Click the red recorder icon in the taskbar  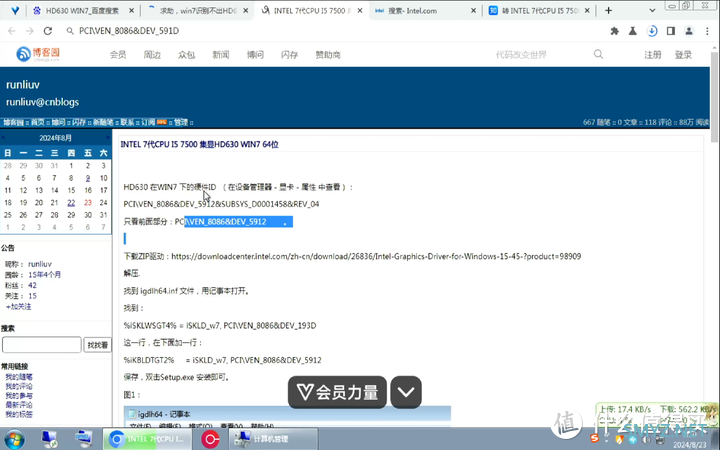pos(210,439)
